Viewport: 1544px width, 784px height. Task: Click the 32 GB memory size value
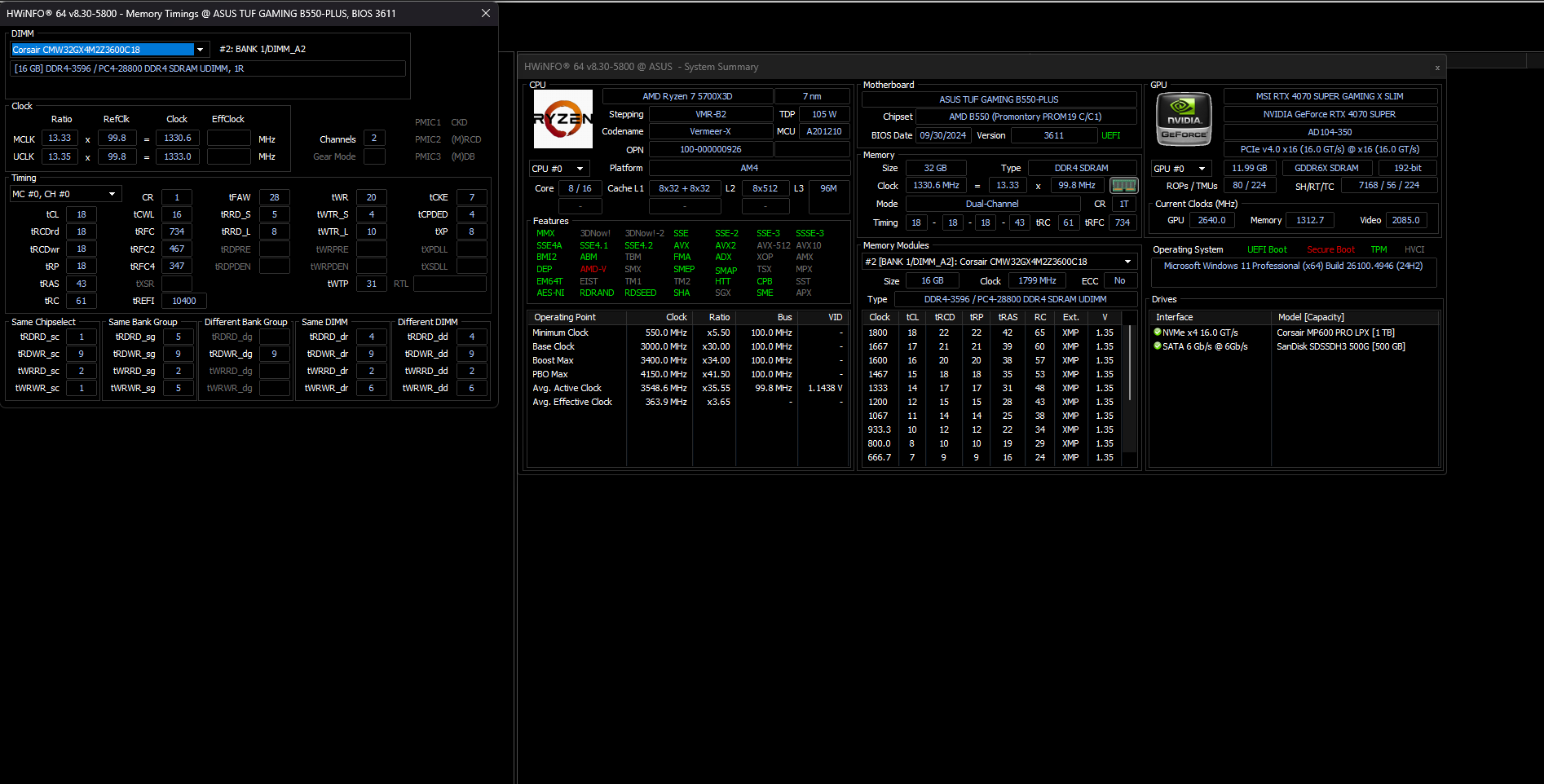(x=935, y=168)
